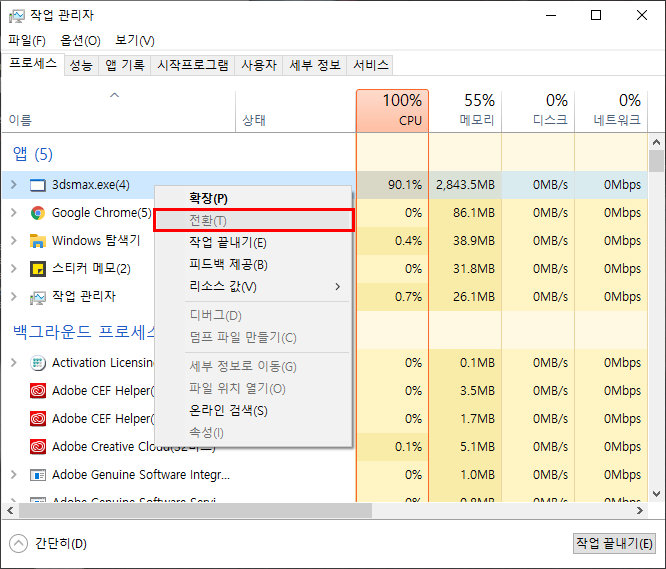Viewport: 666px width, 569px height.
Task: Click the horizontal scrollbar left arrow
Action: (10, 510)
